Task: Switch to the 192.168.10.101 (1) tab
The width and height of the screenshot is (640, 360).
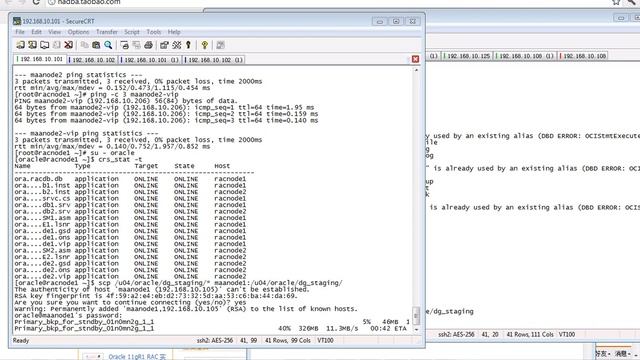Action: (150, 60)
